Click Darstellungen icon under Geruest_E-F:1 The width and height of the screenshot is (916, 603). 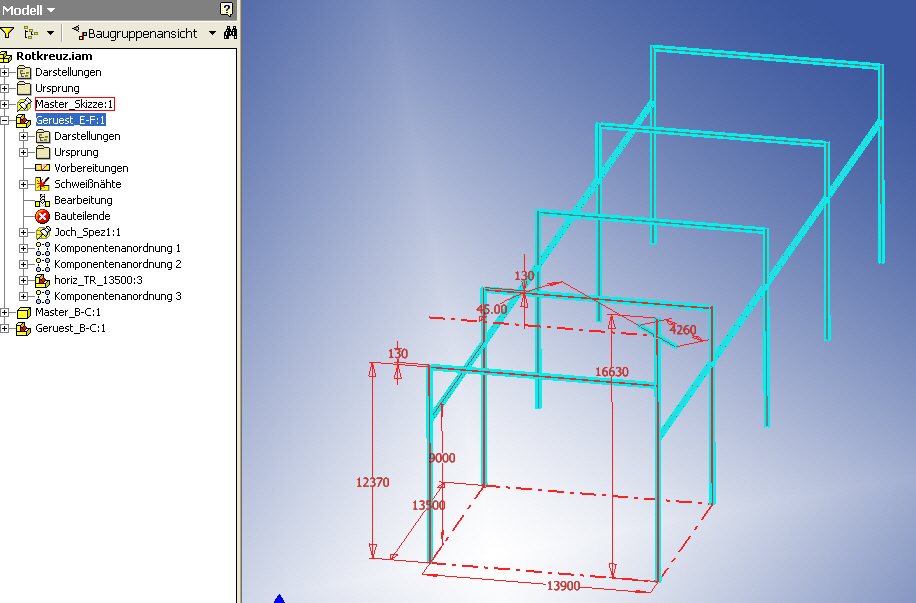coord(43,136)
